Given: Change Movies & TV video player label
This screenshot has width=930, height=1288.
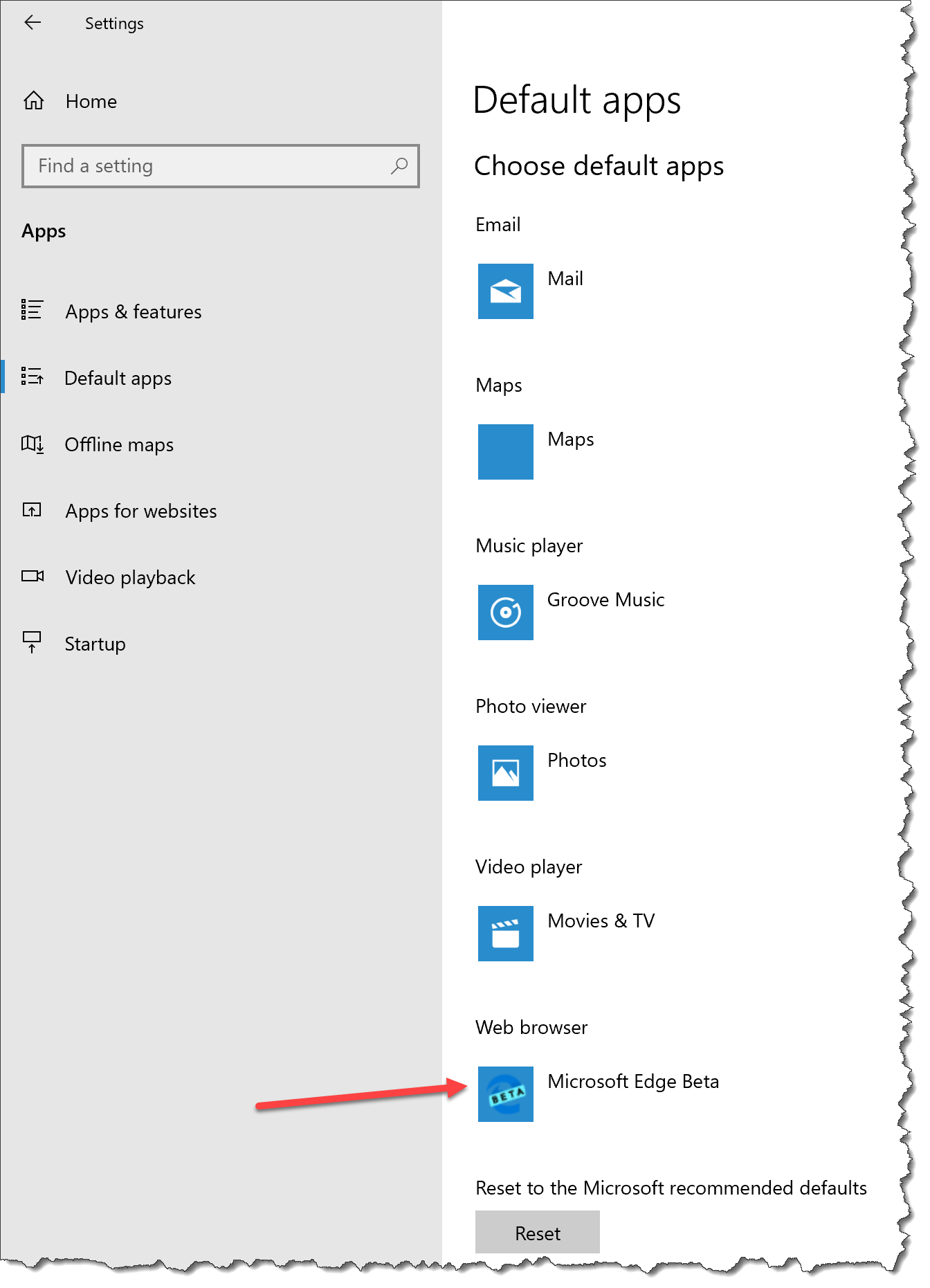Looking at the screenshot, I should [x=601, y=920].
